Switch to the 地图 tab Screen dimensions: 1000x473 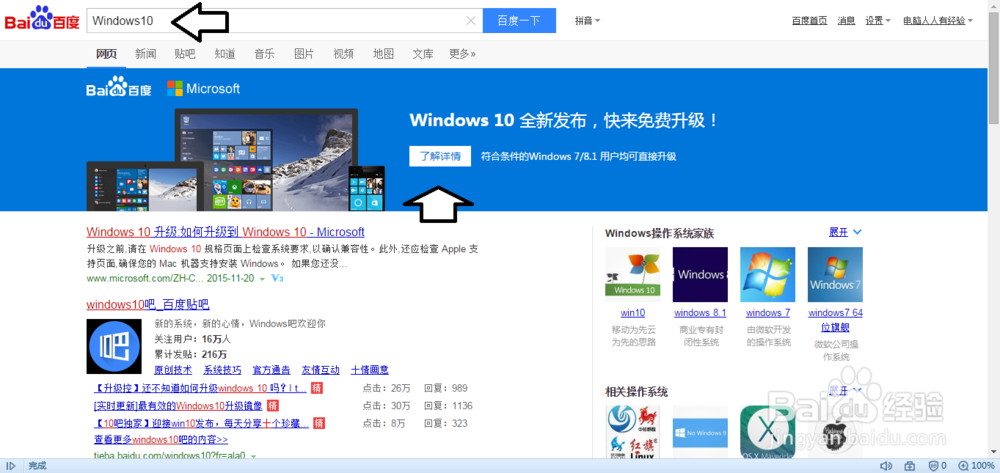point(383,54)
